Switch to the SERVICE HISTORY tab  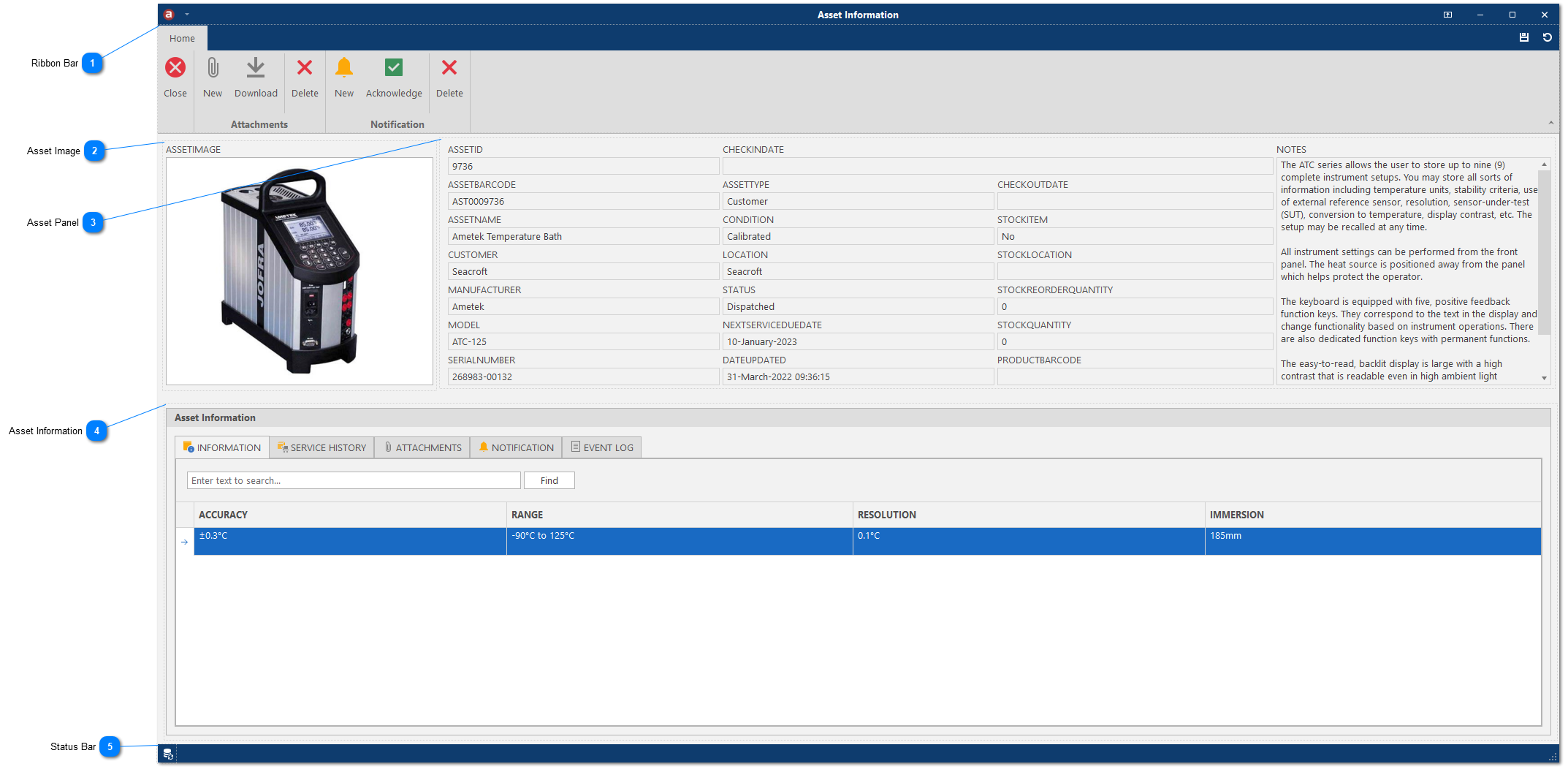click(x=321, y=447)
